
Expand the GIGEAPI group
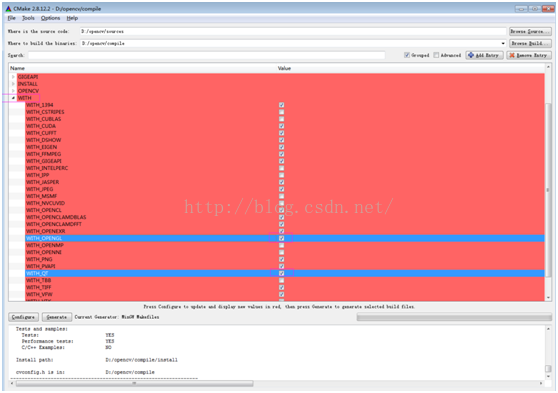pyautogui.click(x=13, y=77)
